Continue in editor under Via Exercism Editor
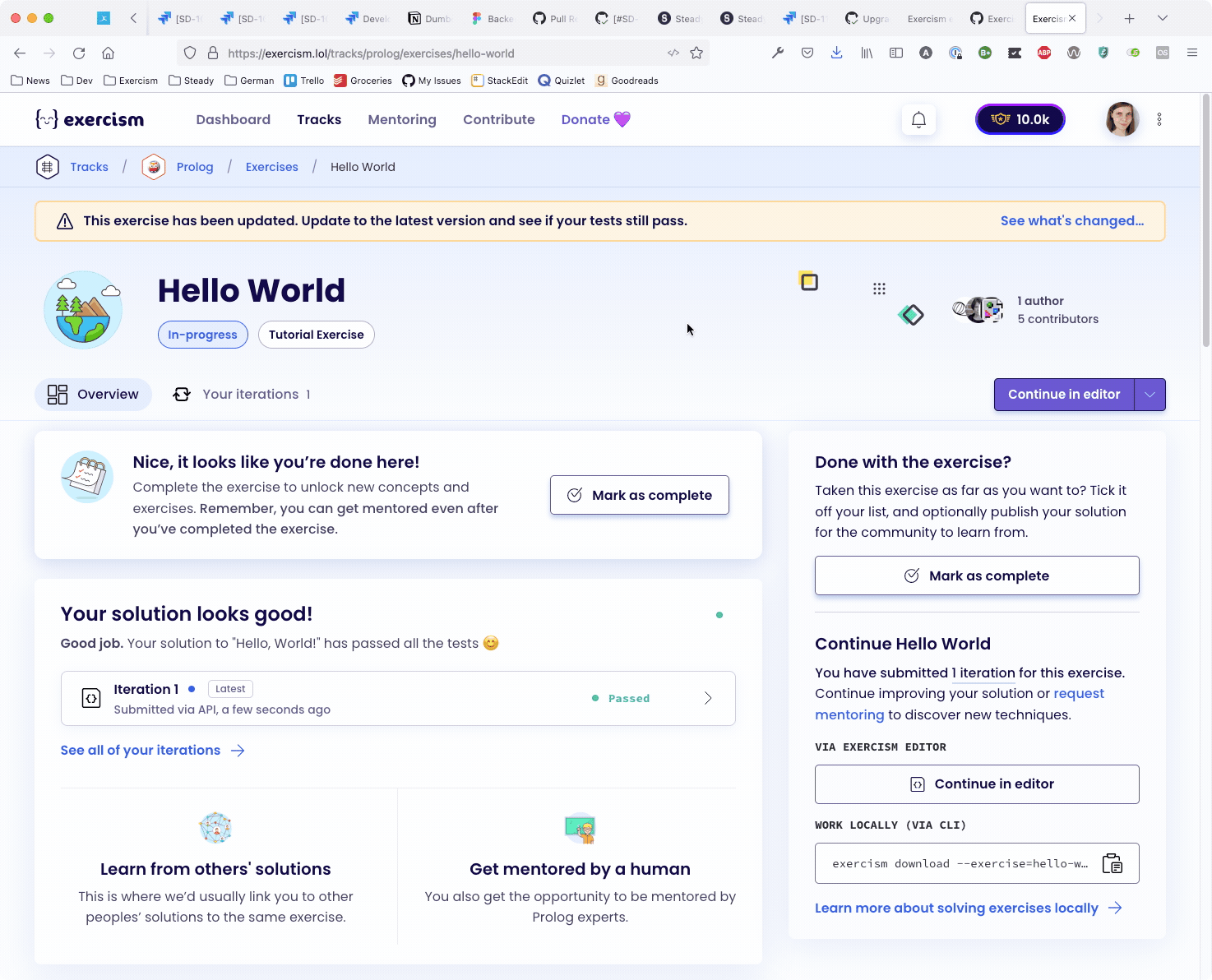Screen dimensions: 1212x980 click(x=977, y=784)
